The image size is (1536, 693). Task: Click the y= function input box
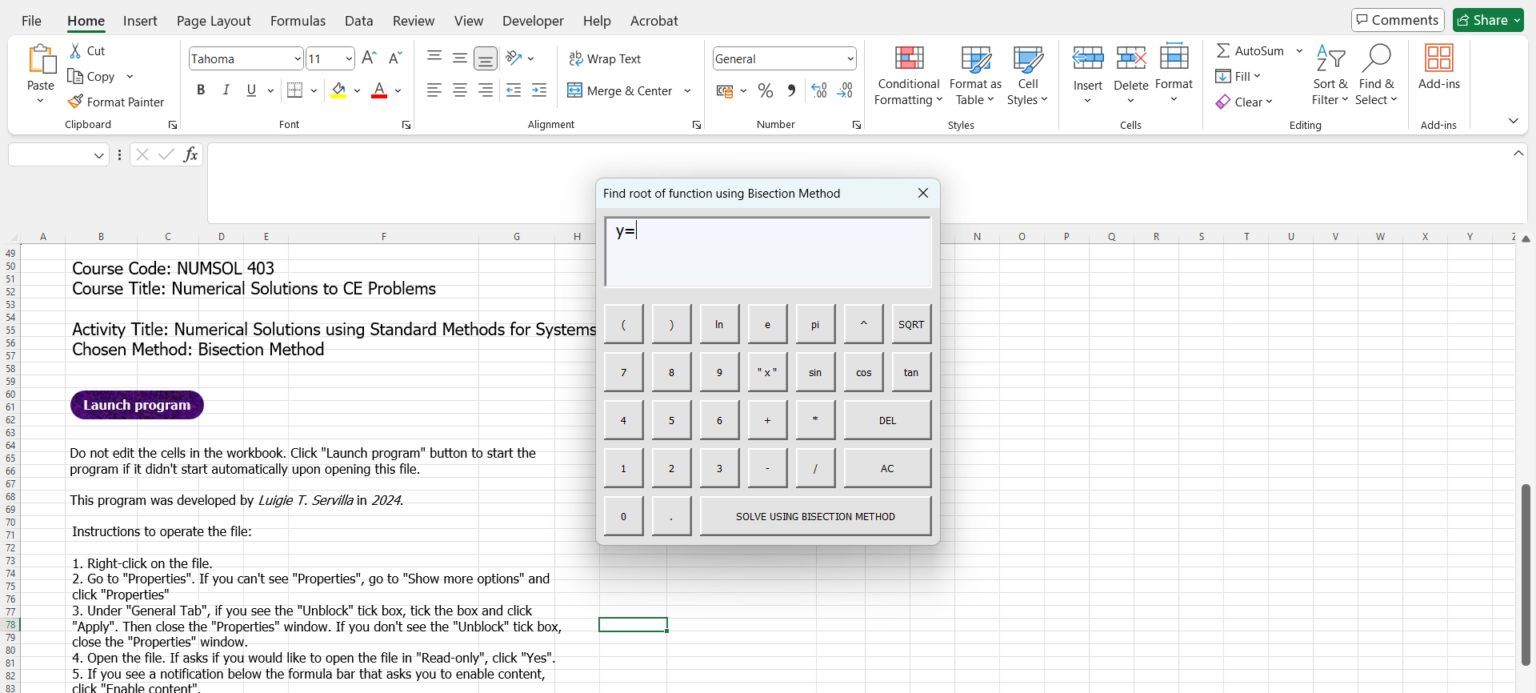[x=768, y=252]
